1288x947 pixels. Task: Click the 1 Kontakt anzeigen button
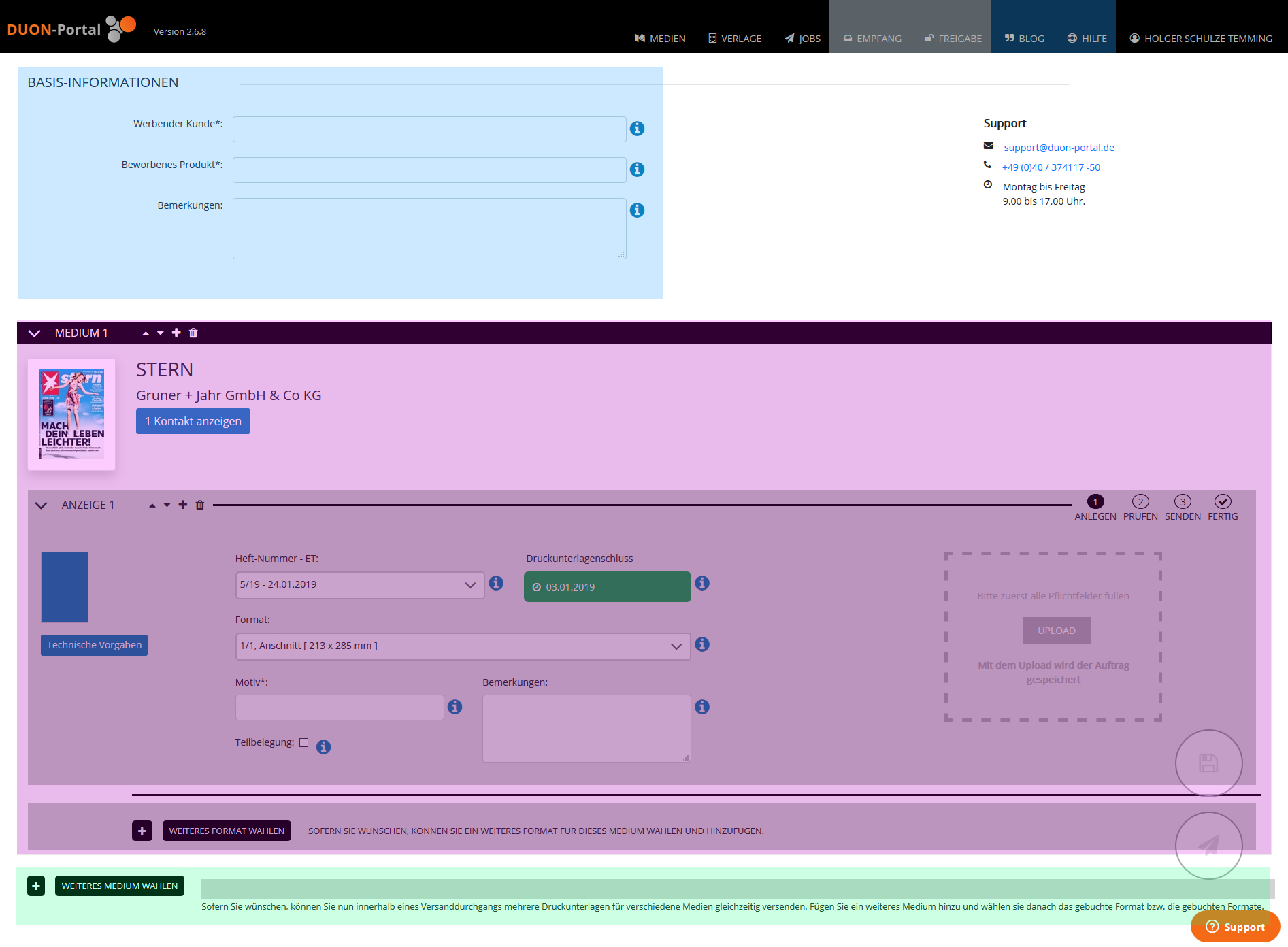(193, 421)
